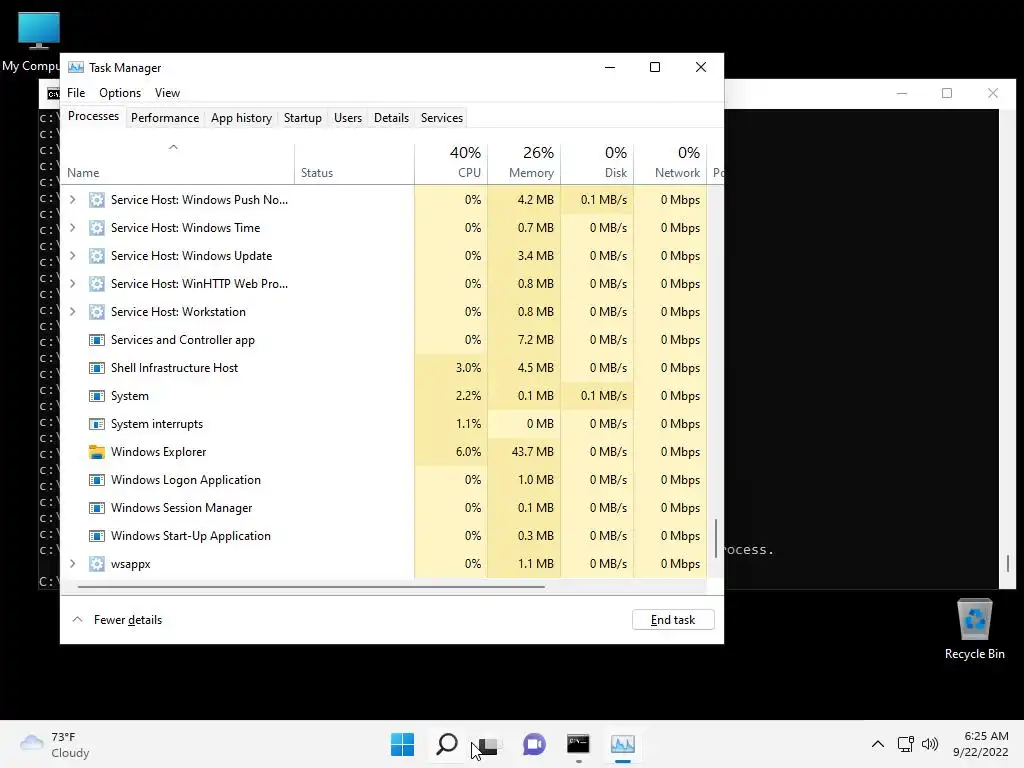Click the Task Manager vertical scrollbar thumb
This screenshot has width=1024, height=768.
tap(716, 538)
